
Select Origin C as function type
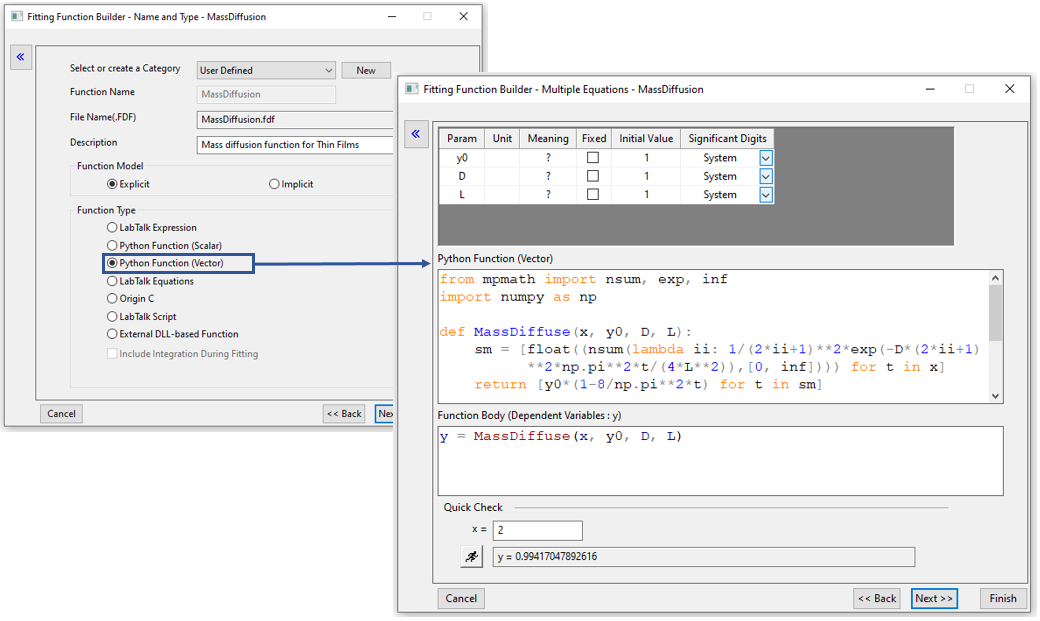112,299
